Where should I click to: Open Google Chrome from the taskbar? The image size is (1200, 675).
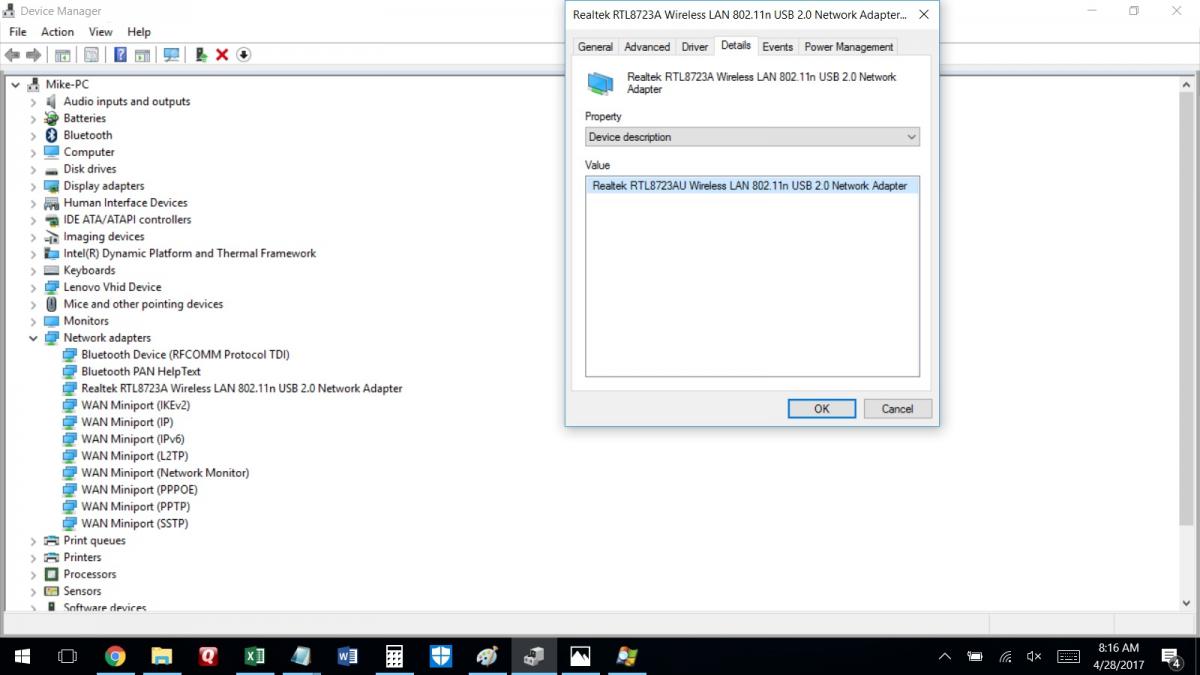[115, 656]
